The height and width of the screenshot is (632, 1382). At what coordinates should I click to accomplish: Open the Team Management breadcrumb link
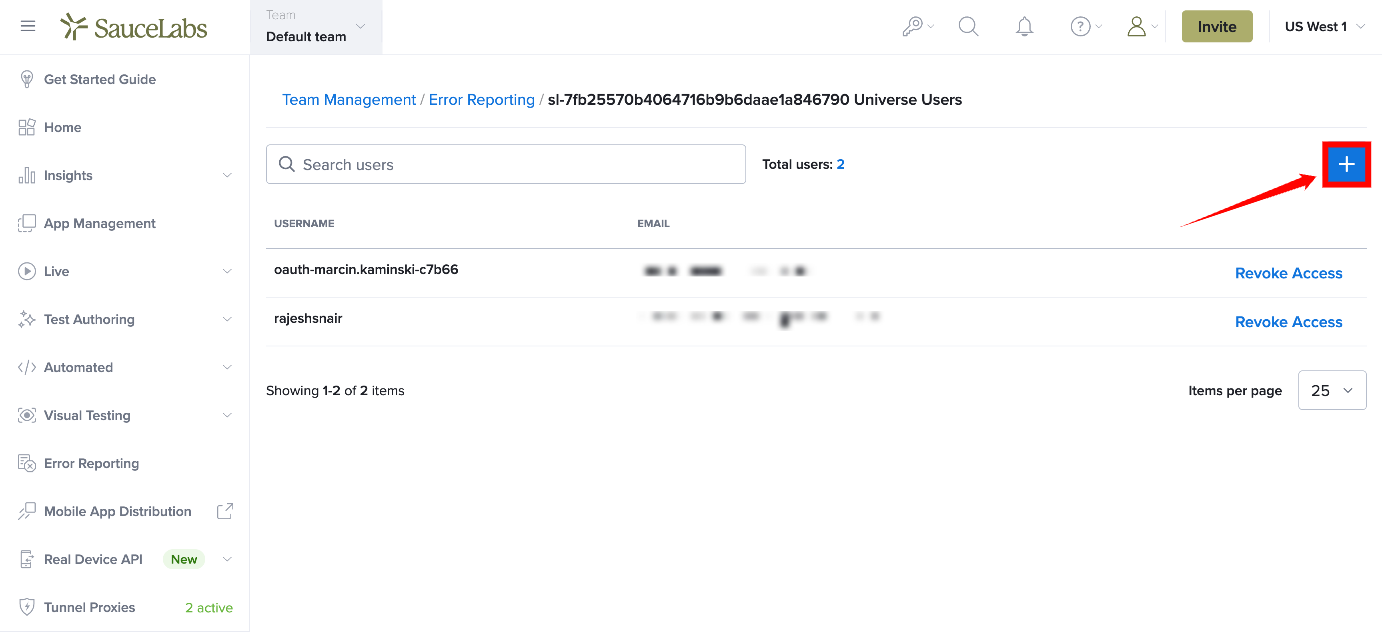pyautogui.click(x=349, y=100)
